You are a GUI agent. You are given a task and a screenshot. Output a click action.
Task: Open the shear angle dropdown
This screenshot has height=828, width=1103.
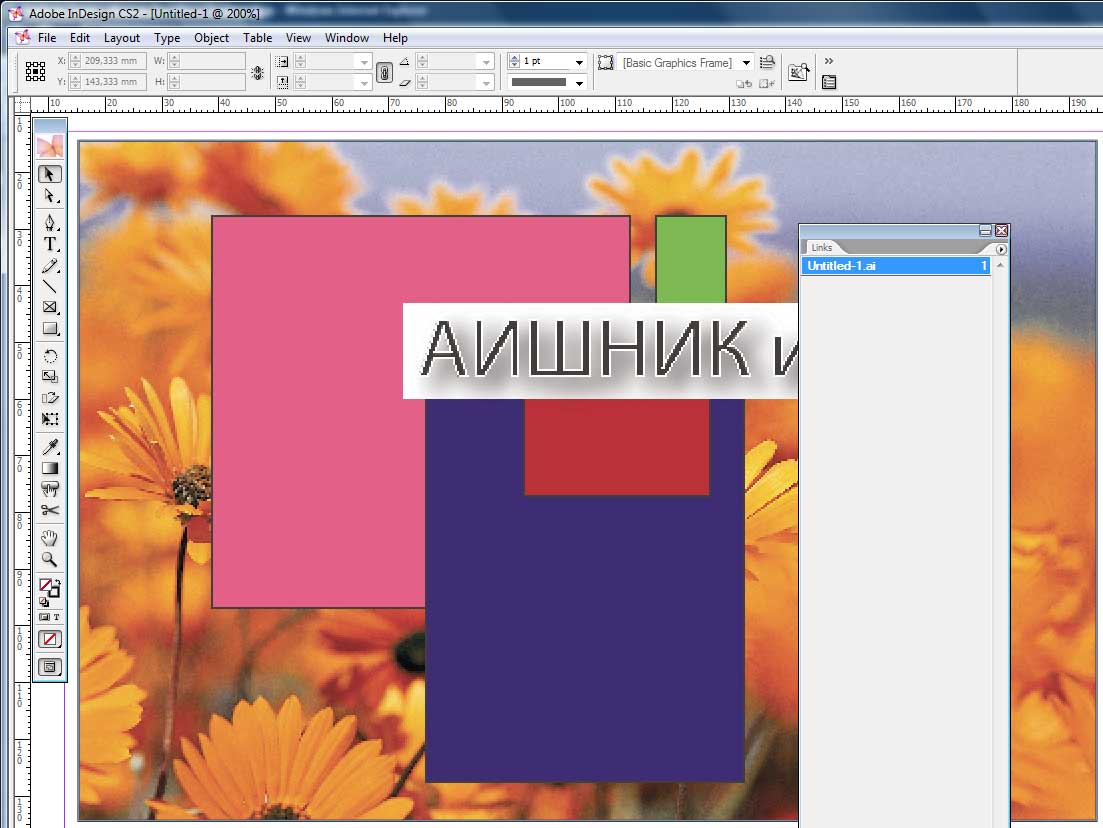pos(486,82)
